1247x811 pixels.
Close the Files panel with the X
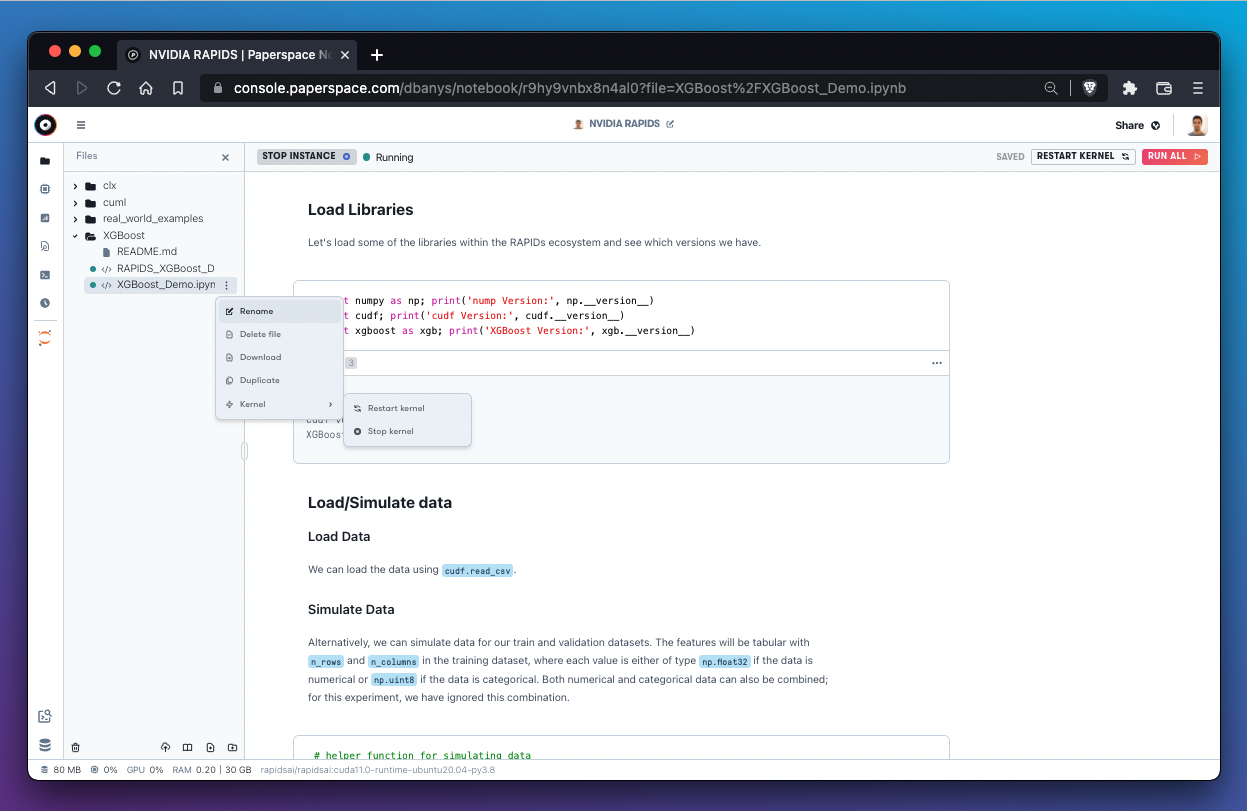point(225,157)
